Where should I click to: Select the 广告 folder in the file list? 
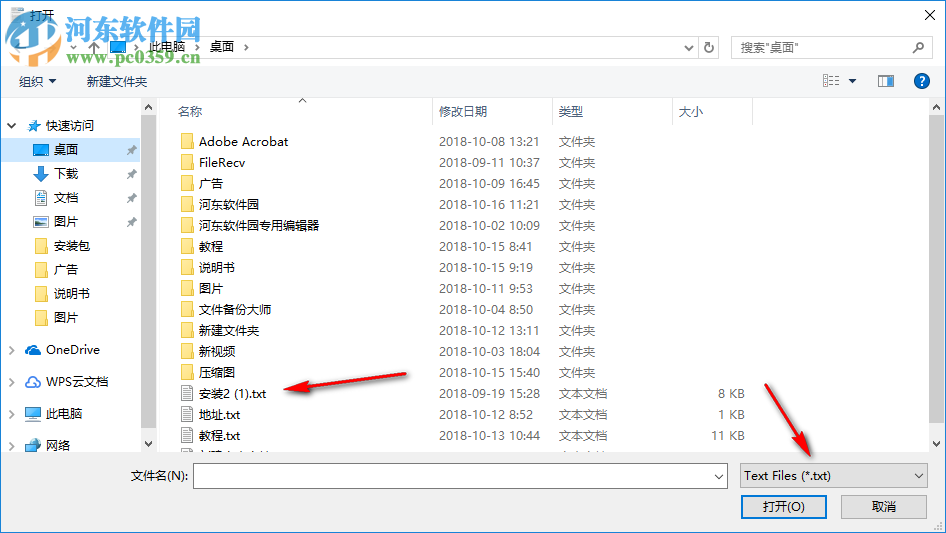pyautogui.click(x=211, y=184)
